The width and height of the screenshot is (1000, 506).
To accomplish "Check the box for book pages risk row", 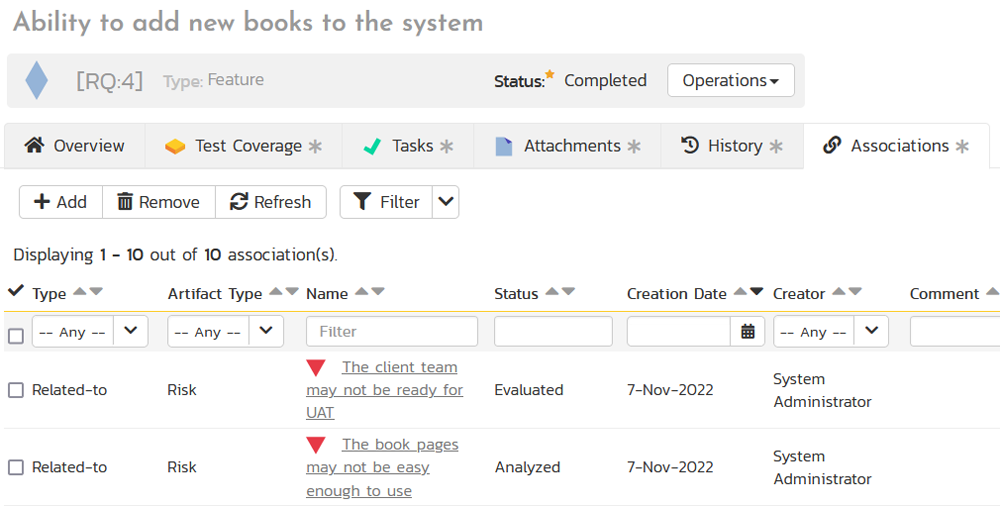I will click(x=16, y=467).
